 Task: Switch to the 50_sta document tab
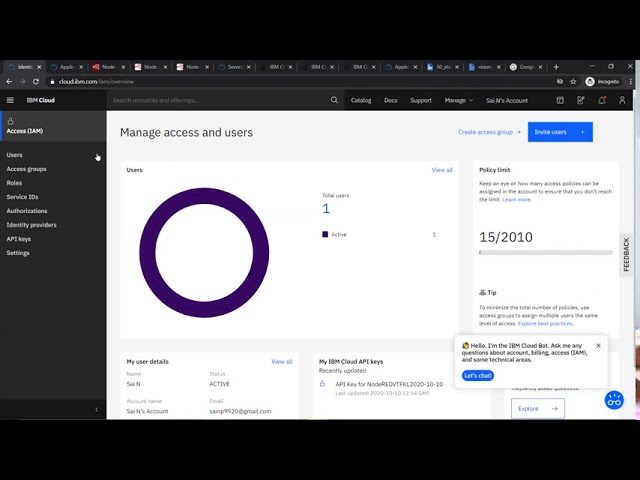442,67
